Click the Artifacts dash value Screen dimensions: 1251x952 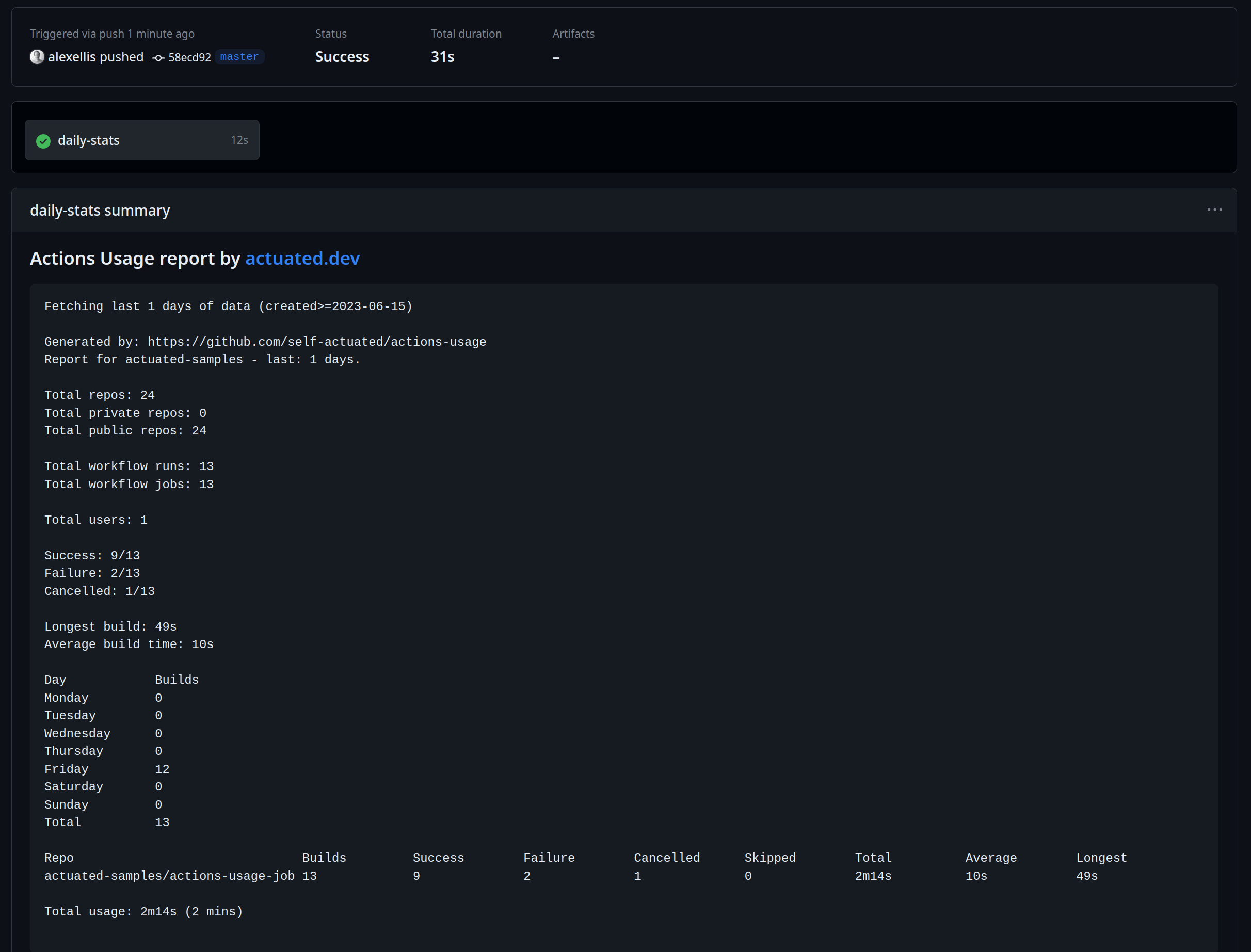(556, 57)
